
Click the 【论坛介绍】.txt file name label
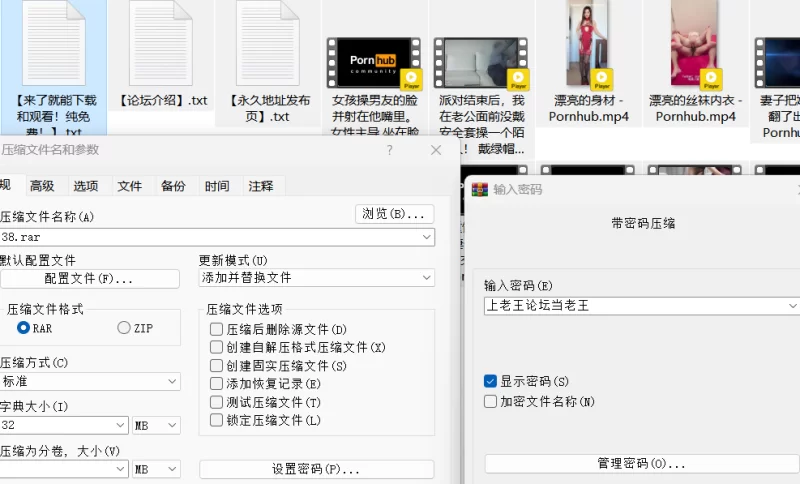coord(162,100)
